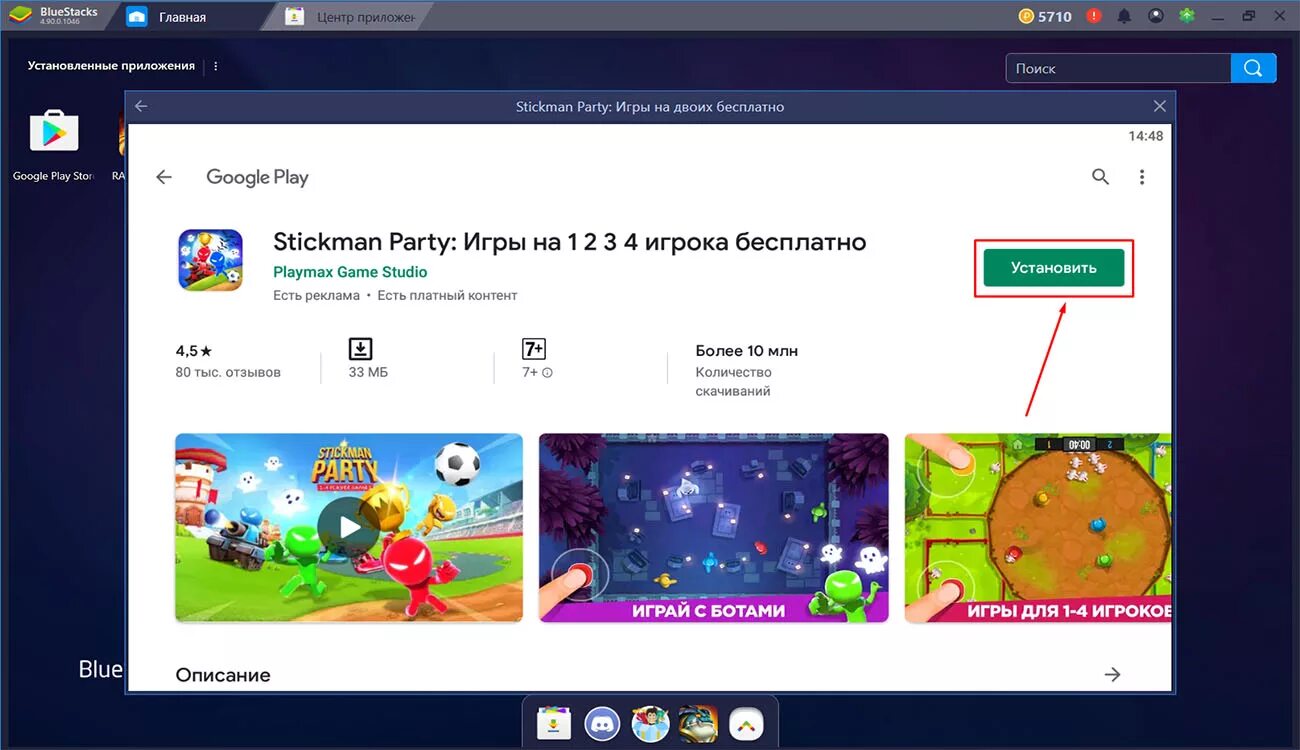
Task: Open the notifications bell icon
Action: click(1125, 16)
